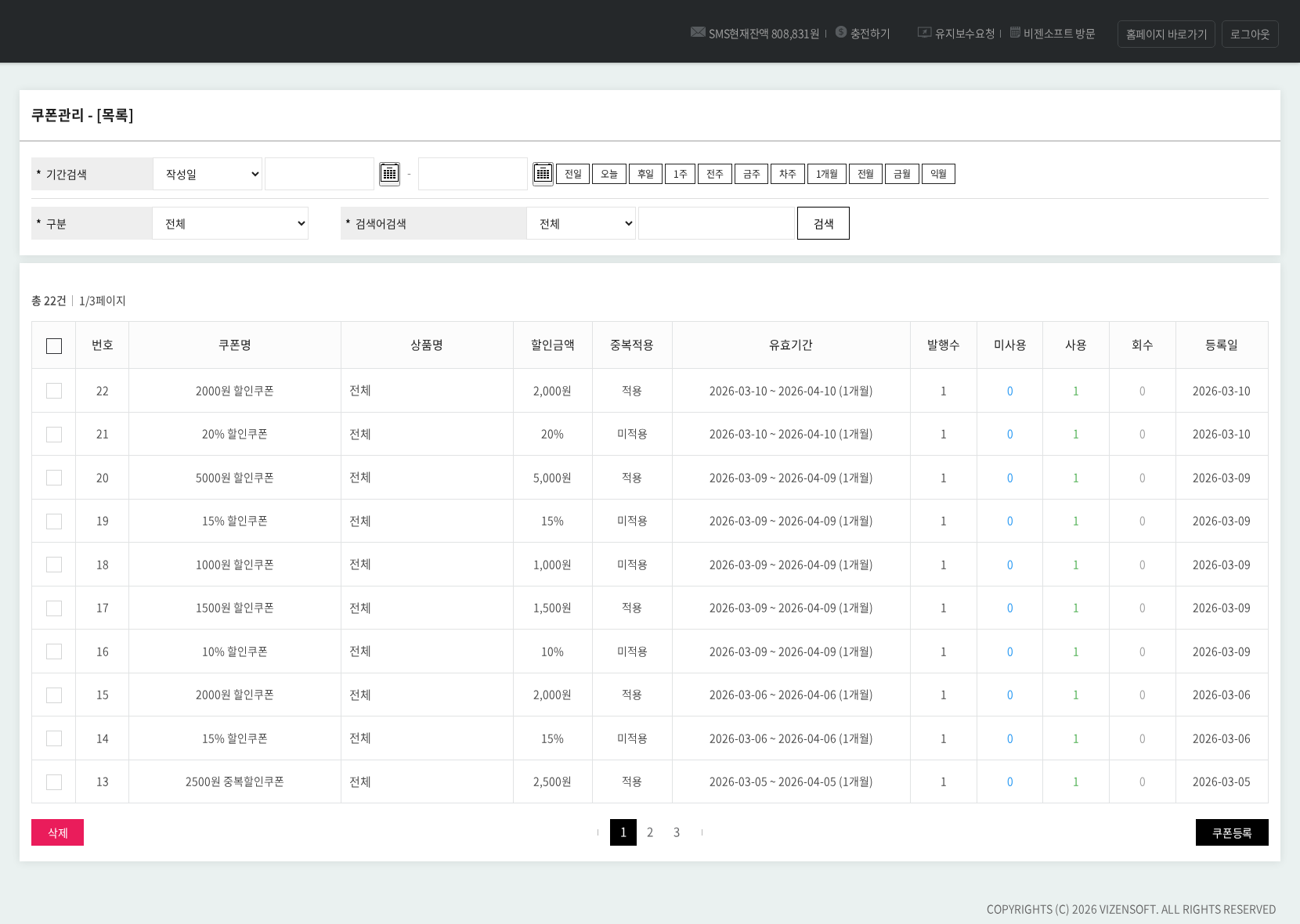
Task: Toggle the select-all checkbox in table header
Action: tap(54, 346)
